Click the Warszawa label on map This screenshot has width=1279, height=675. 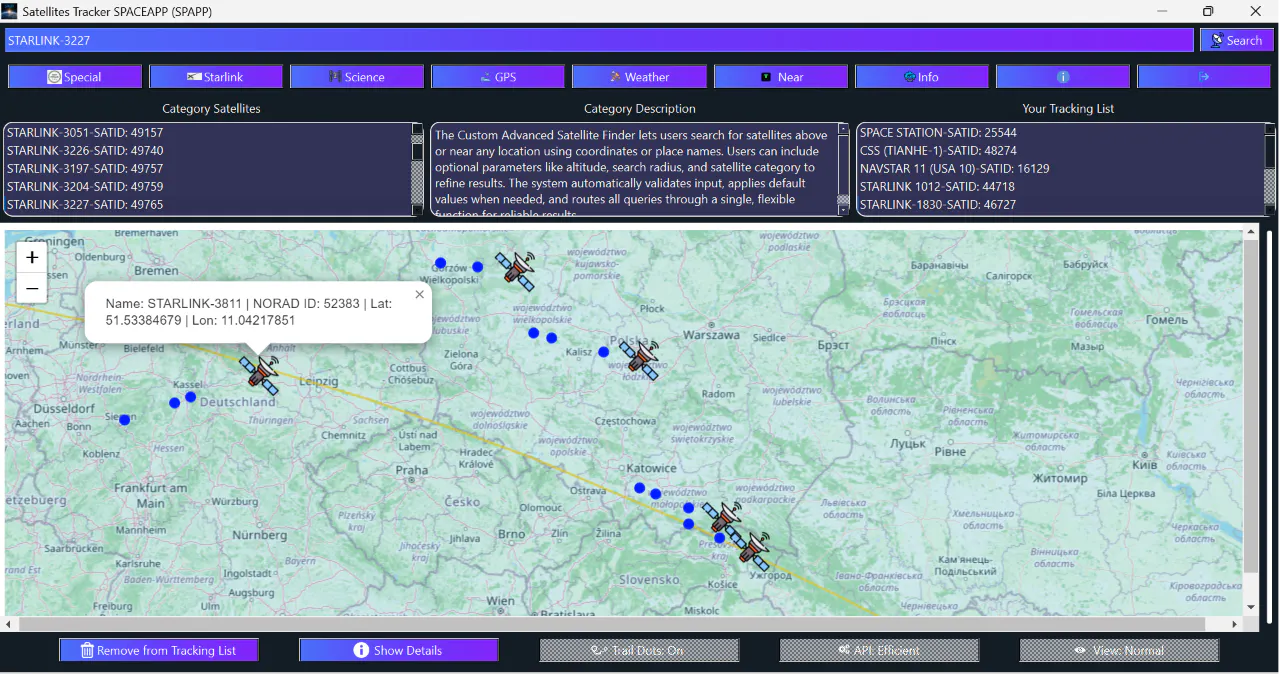pos(710,335)
